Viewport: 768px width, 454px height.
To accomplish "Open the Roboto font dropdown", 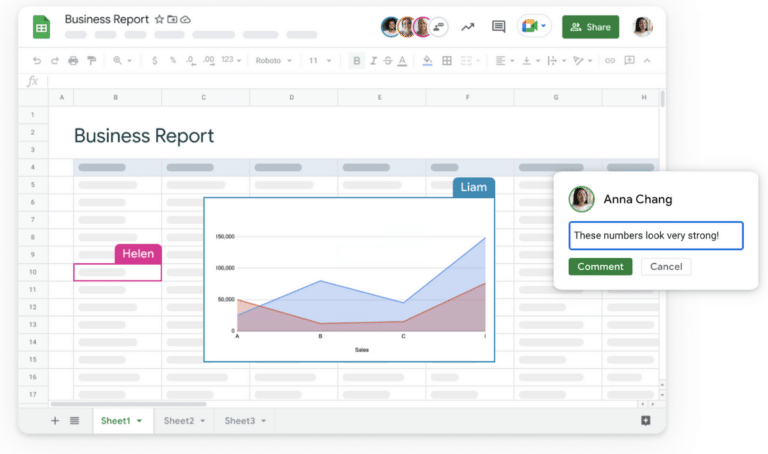I will [273, 61].
